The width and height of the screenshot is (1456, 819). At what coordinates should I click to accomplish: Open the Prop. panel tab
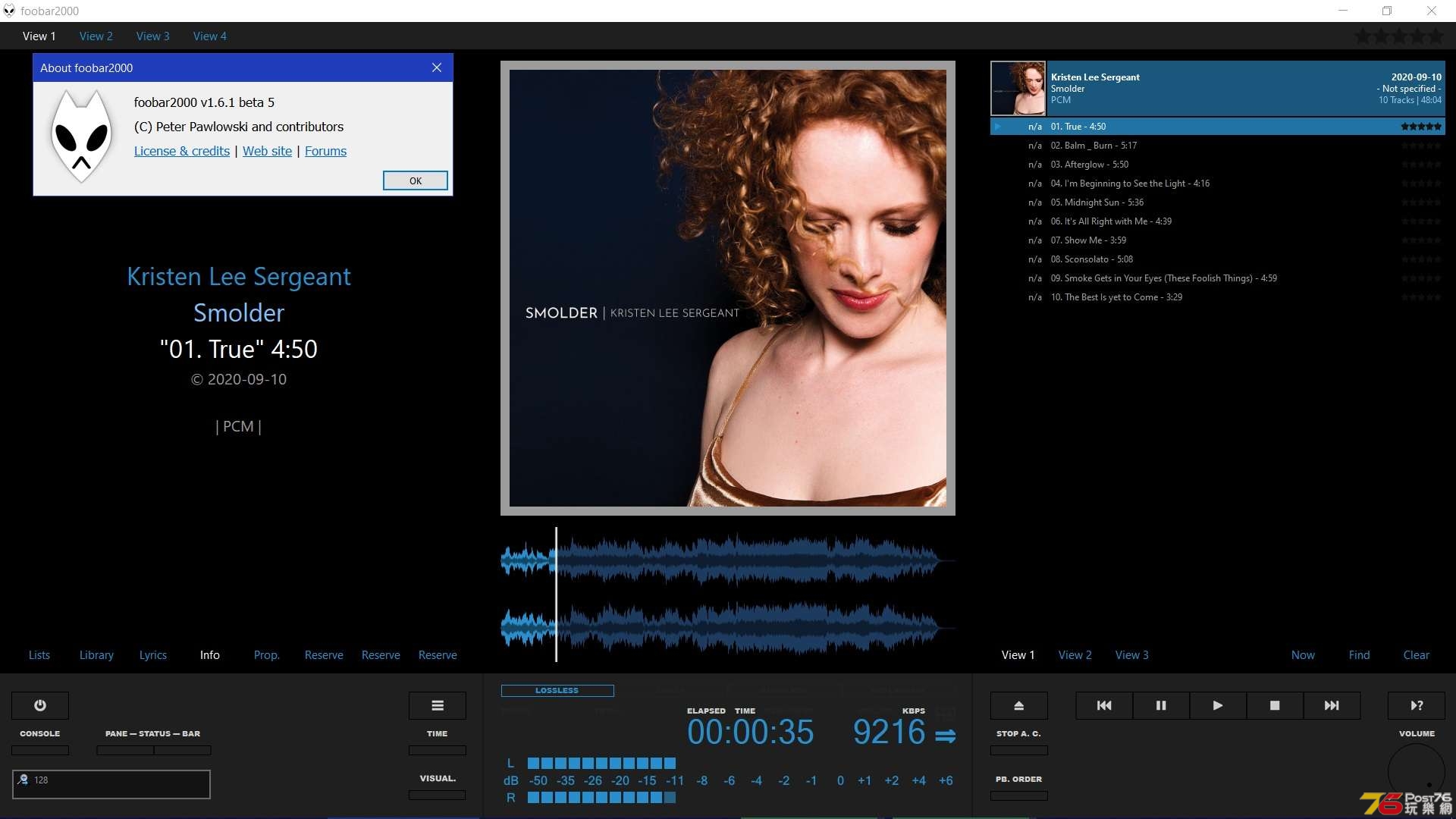267,654
